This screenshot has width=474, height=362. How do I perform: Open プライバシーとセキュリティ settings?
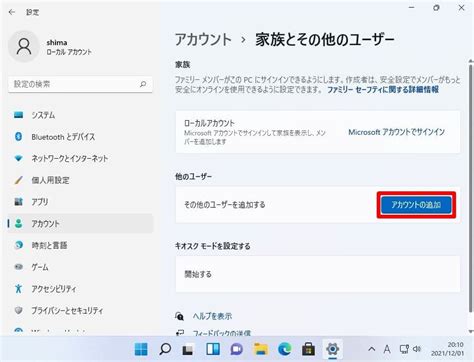[x=80, y=310]
